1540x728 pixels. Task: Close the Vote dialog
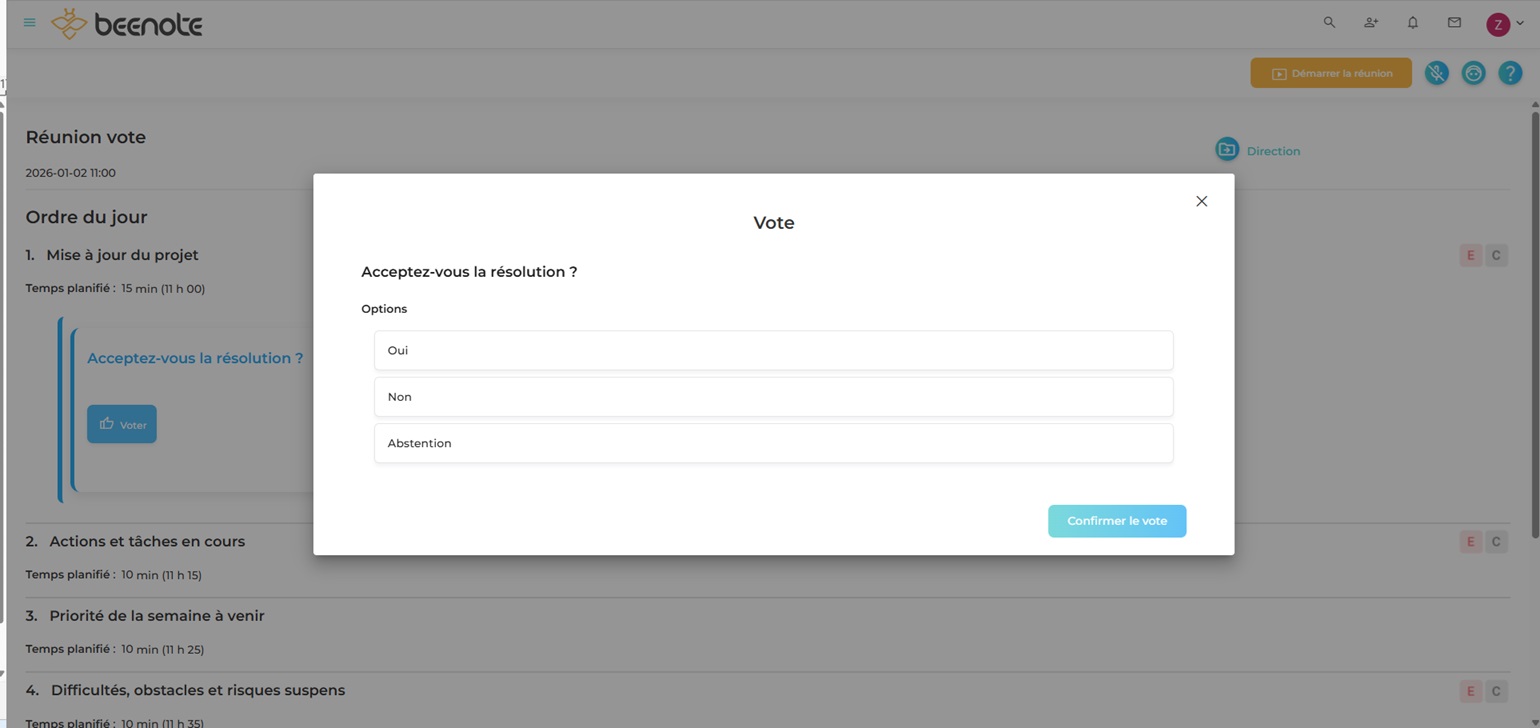tap(1201, 201)
